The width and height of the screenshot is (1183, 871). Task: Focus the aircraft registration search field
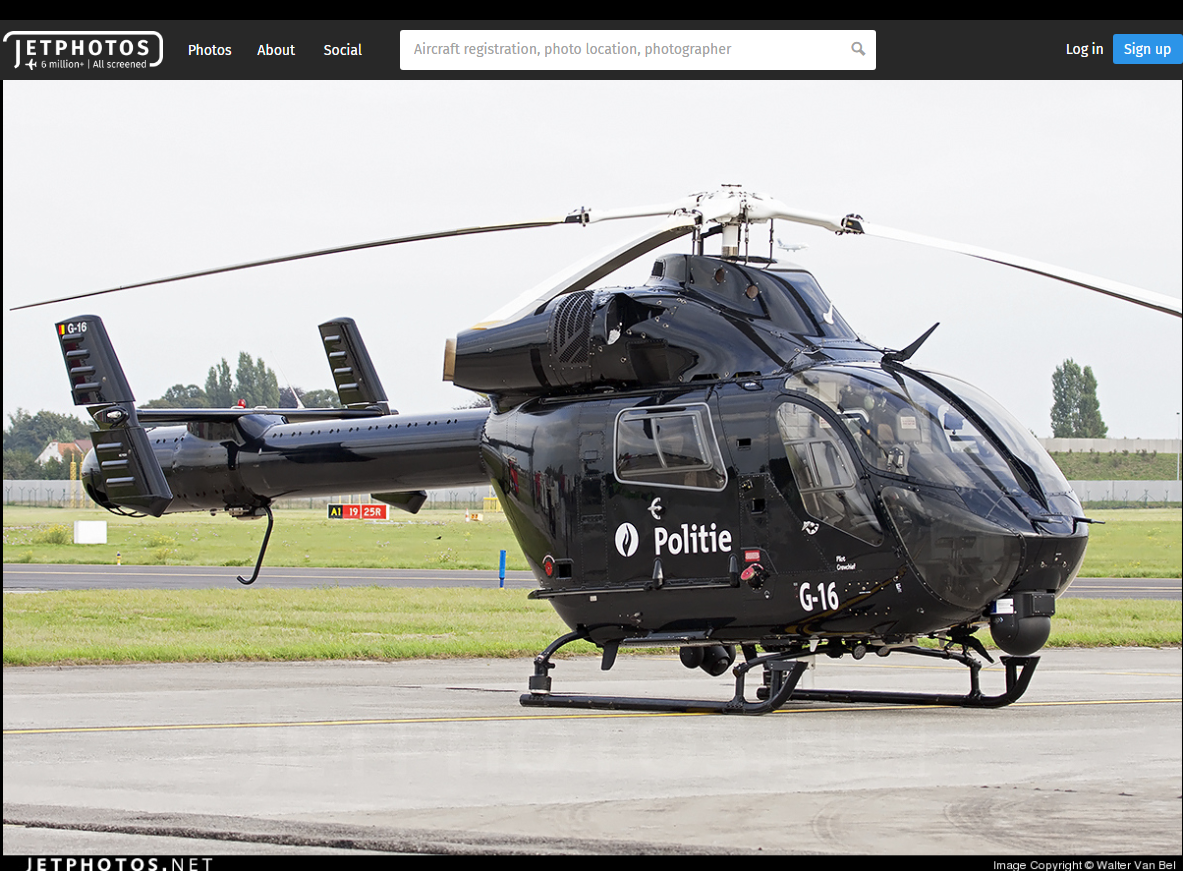pos(625,50)
